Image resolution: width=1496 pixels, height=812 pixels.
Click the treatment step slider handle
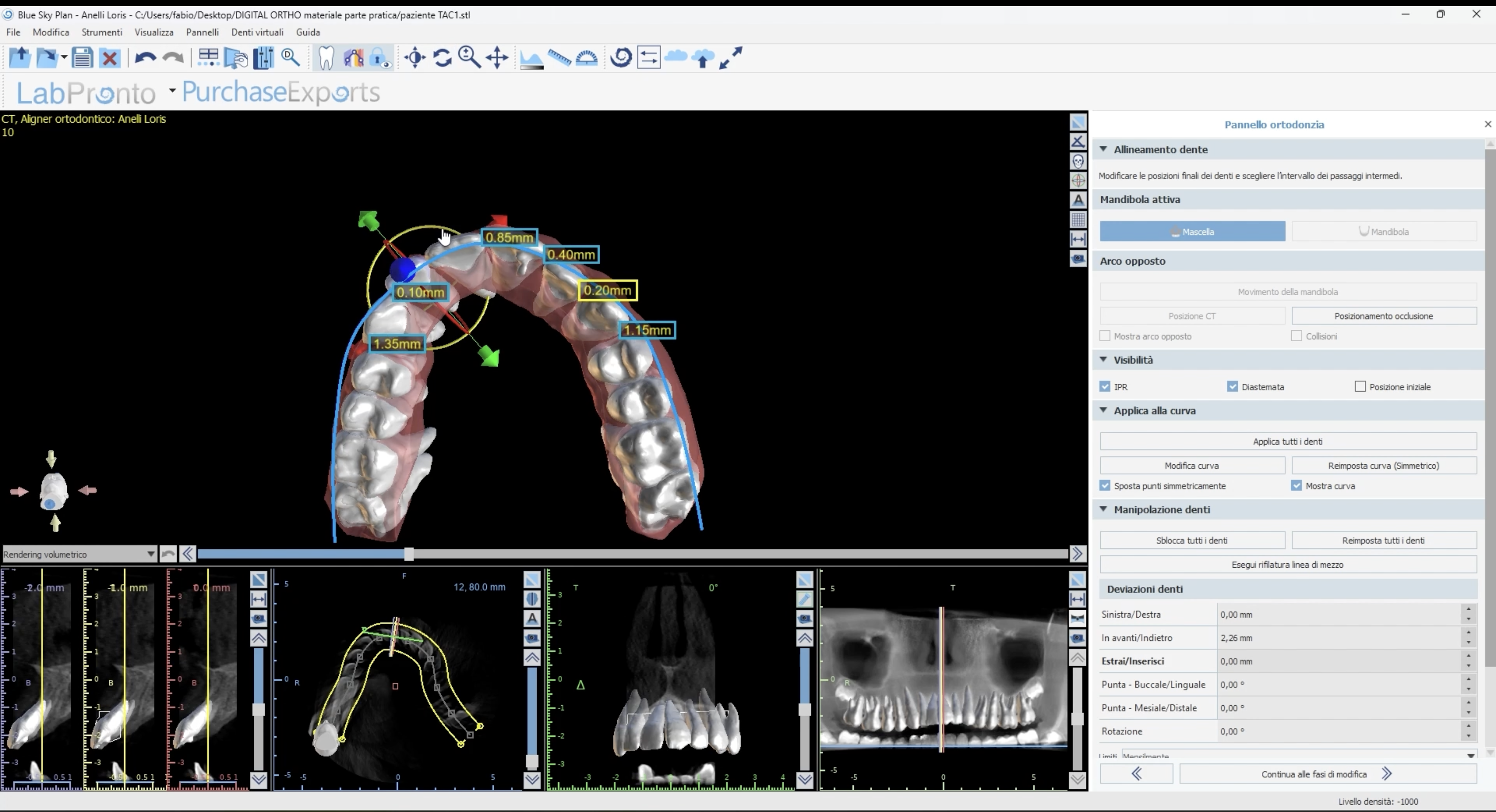(409, 554)
